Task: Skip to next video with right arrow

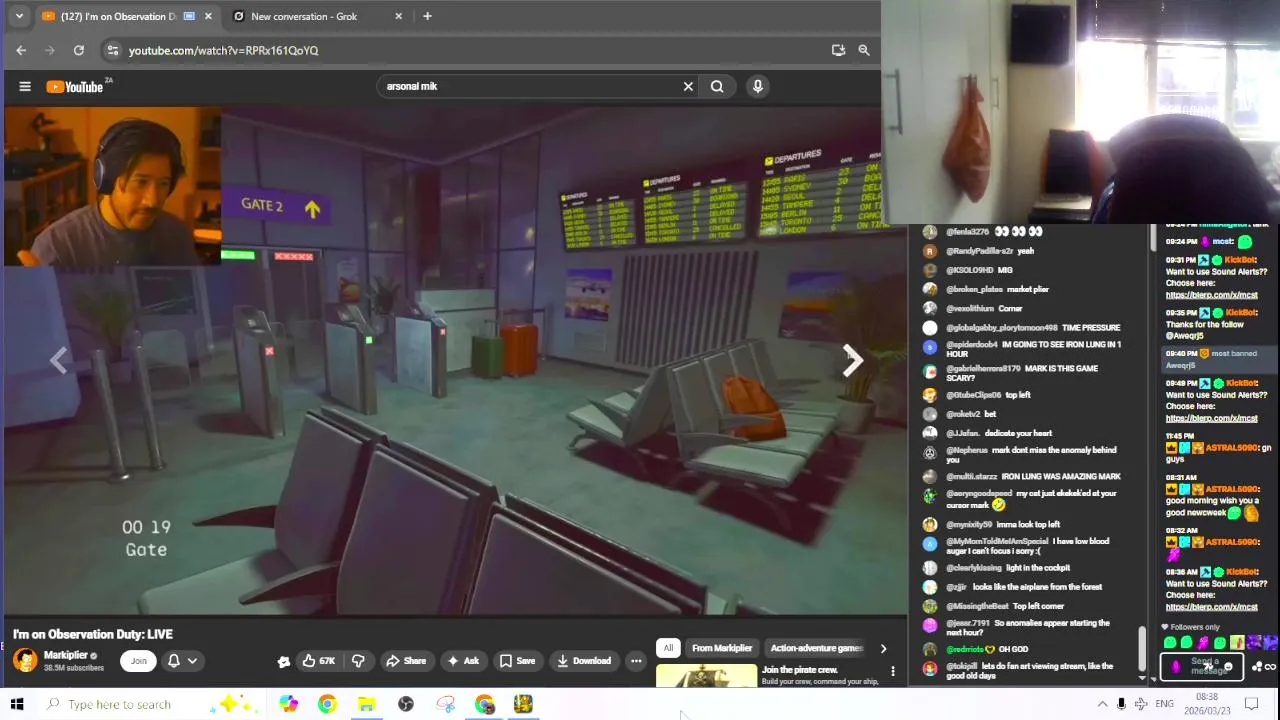Action: tap(852, 361)
